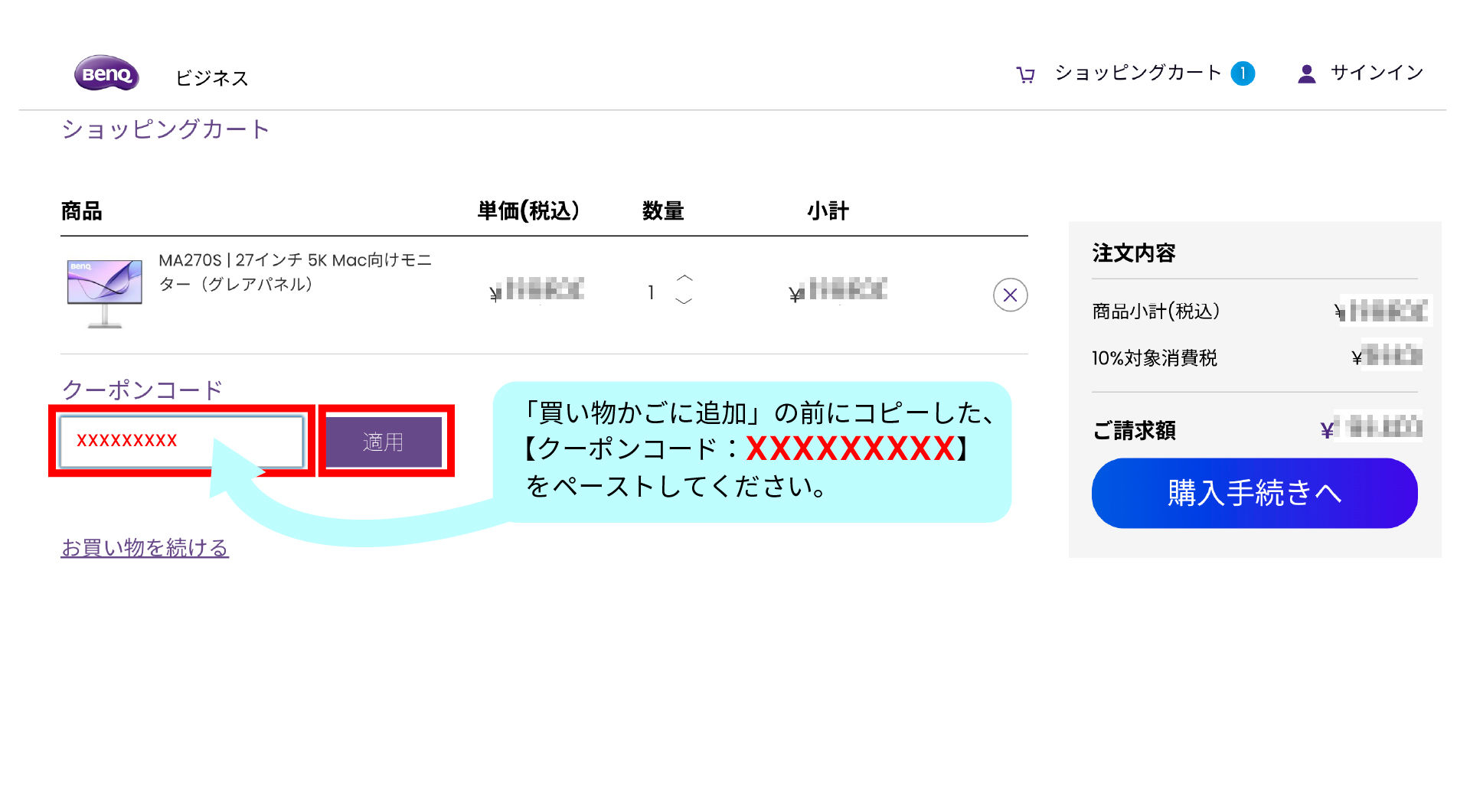
Task: Decrease the quantity with the down arrow
Action: 684,301
